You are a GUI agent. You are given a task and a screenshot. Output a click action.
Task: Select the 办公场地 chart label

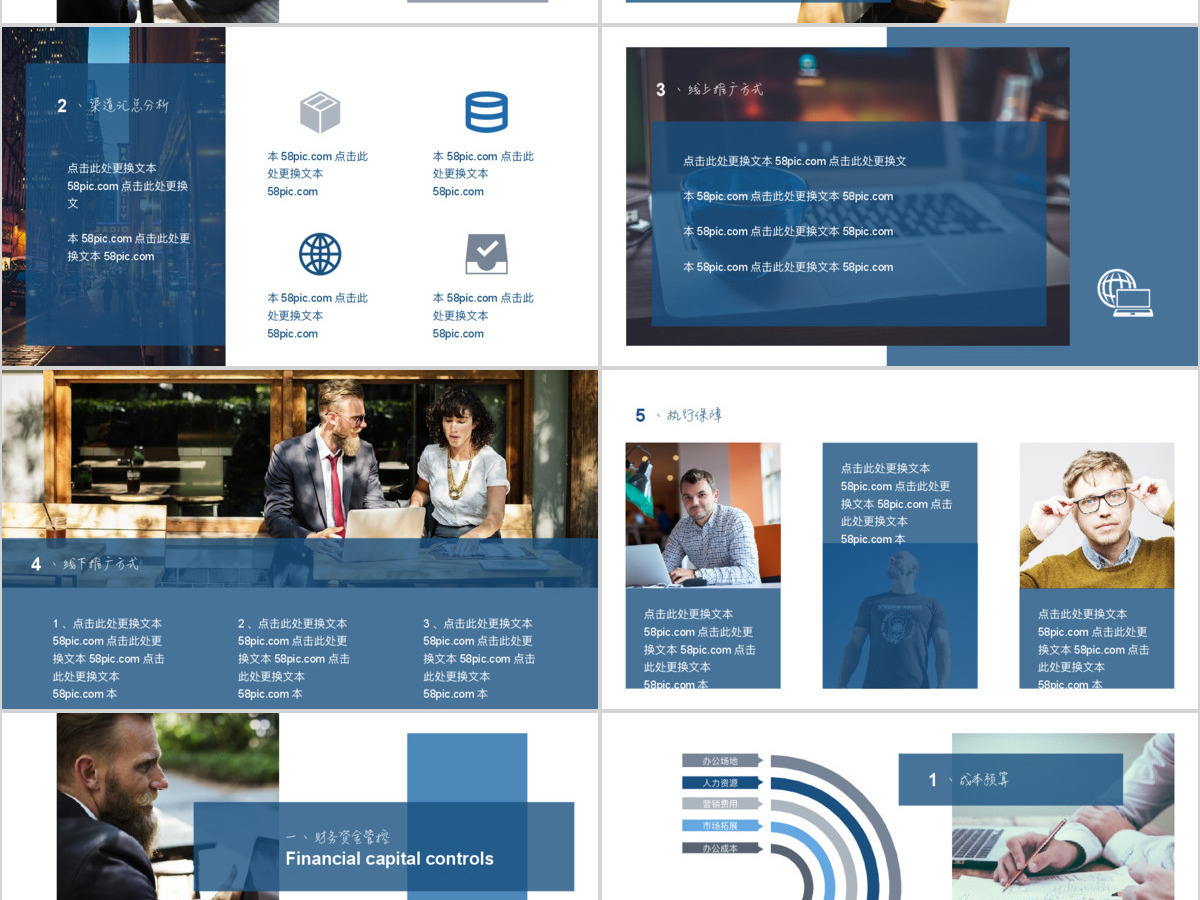click(x=721, y=761)
